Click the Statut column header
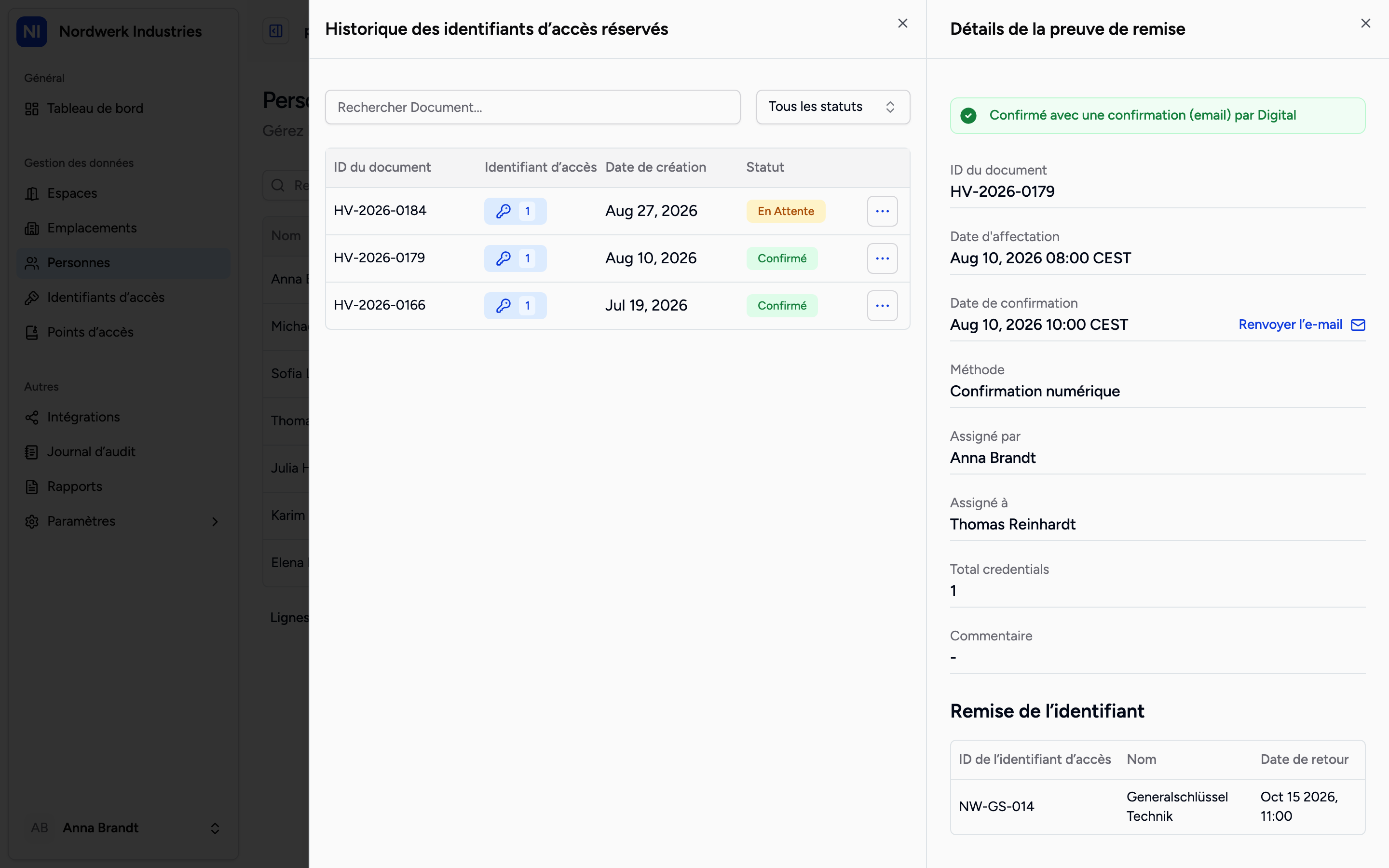The width and height of the screenshot is (1389, 868). pos(765,167)
